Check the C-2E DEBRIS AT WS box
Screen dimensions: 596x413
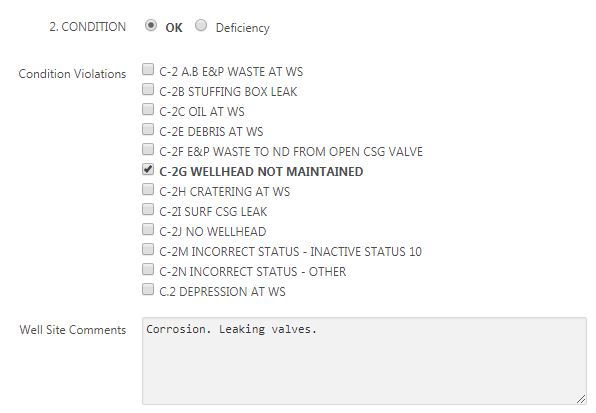[148, 129]
